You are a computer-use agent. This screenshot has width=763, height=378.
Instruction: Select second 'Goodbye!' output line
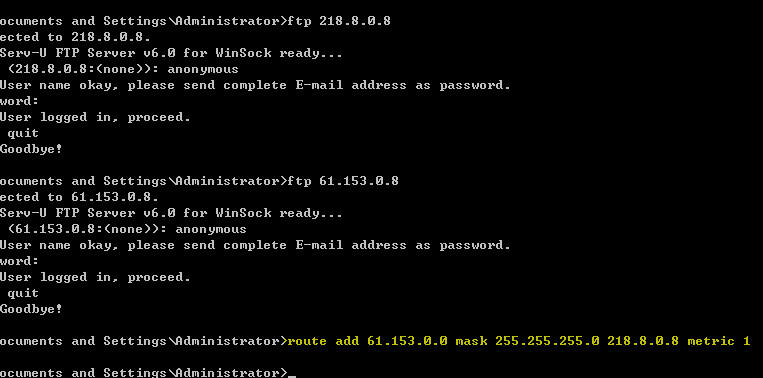[31, 309]
